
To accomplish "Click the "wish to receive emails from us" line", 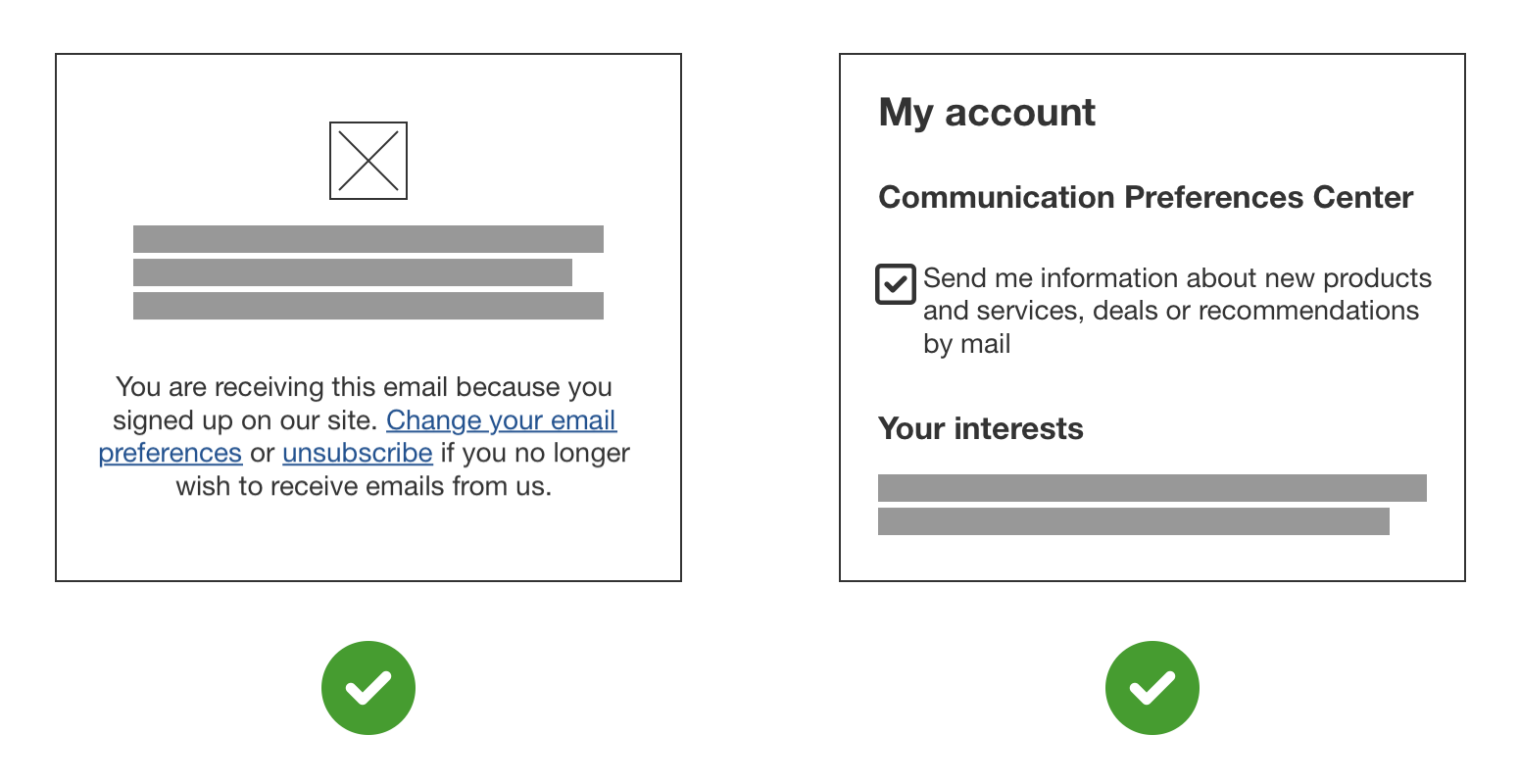I will pyautogui.click(x=364, y=486).
